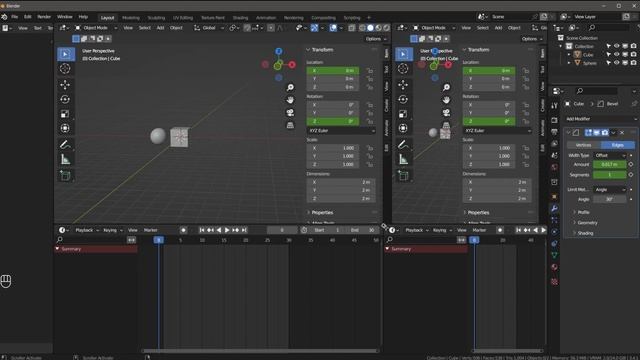Click the zoom magnifier in right viewport

click(446, 87)
